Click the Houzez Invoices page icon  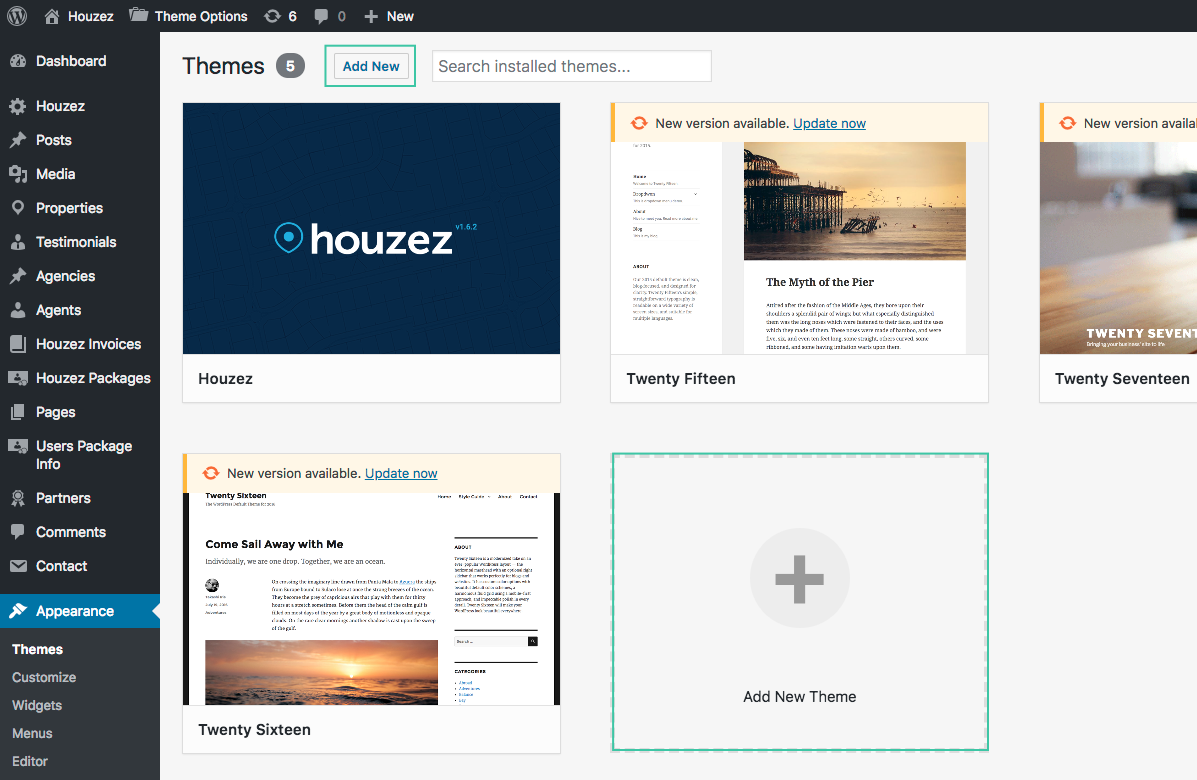[18, 344]
